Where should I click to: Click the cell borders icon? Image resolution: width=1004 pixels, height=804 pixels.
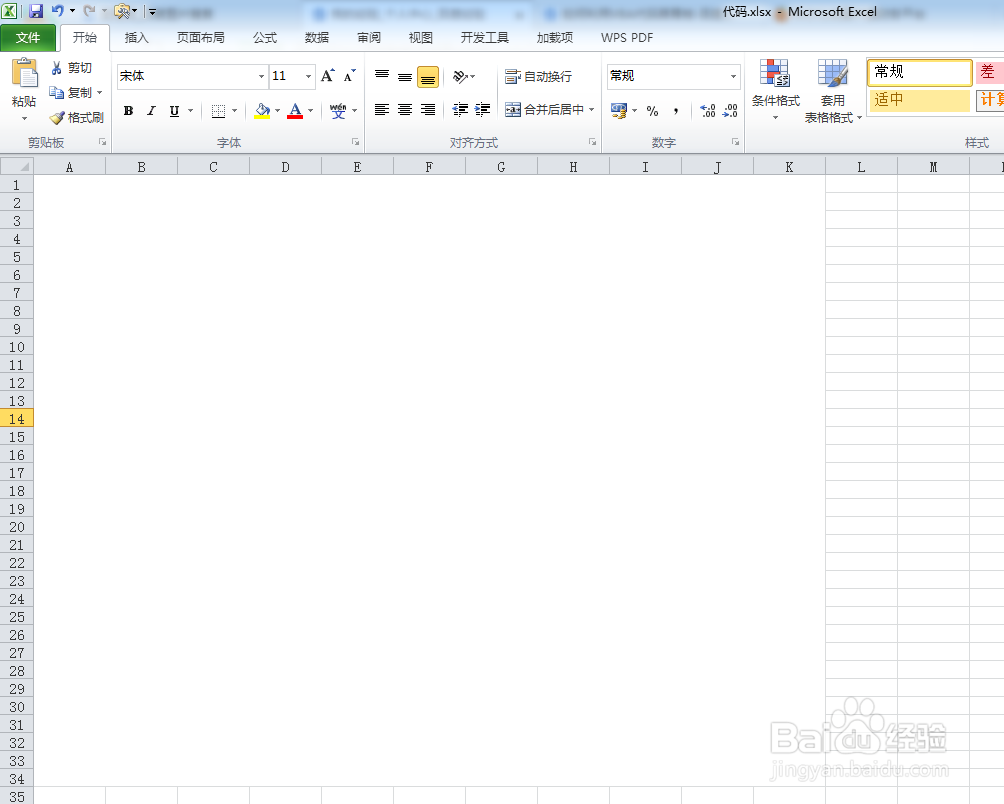pyautogui.click(x=218, y=111)
